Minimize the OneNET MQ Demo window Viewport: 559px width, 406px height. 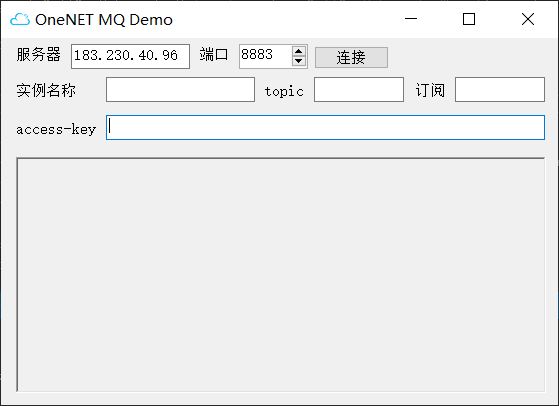point(411,19)
